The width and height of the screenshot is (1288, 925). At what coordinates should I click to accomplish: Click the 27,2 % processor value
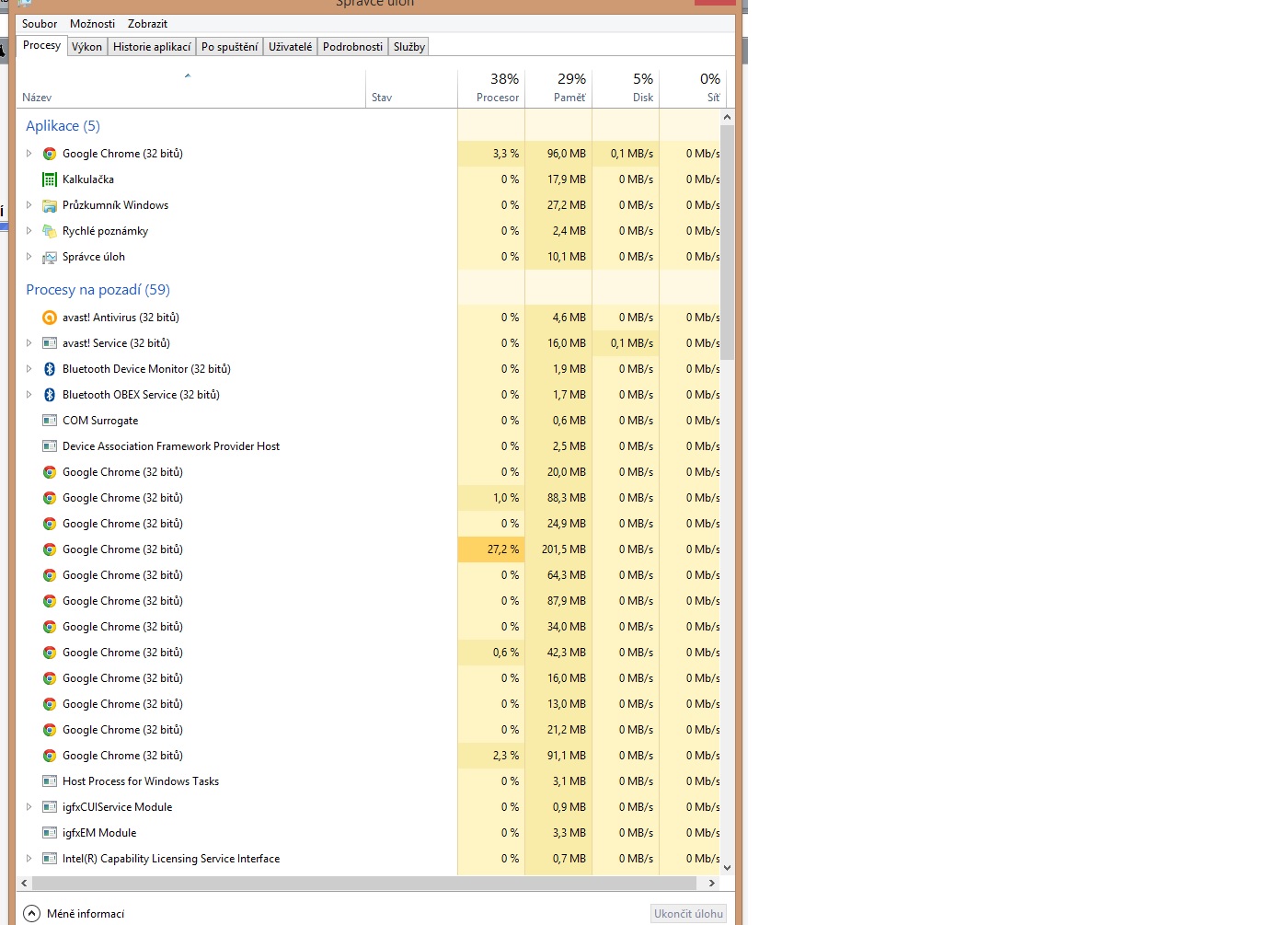503,549
